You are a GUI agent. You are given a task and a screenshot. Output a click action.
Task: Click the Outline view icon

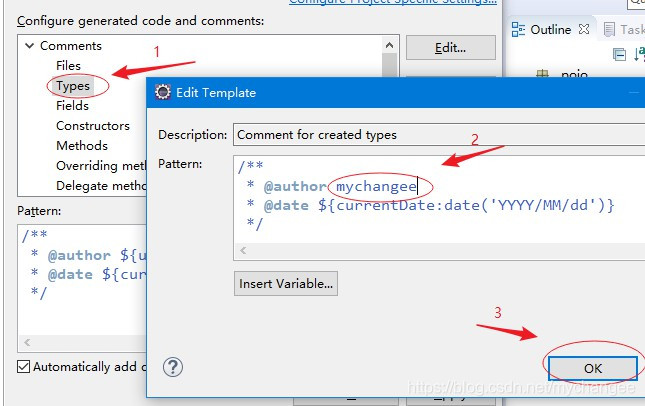pyautogui.click(x=518, y=30)
